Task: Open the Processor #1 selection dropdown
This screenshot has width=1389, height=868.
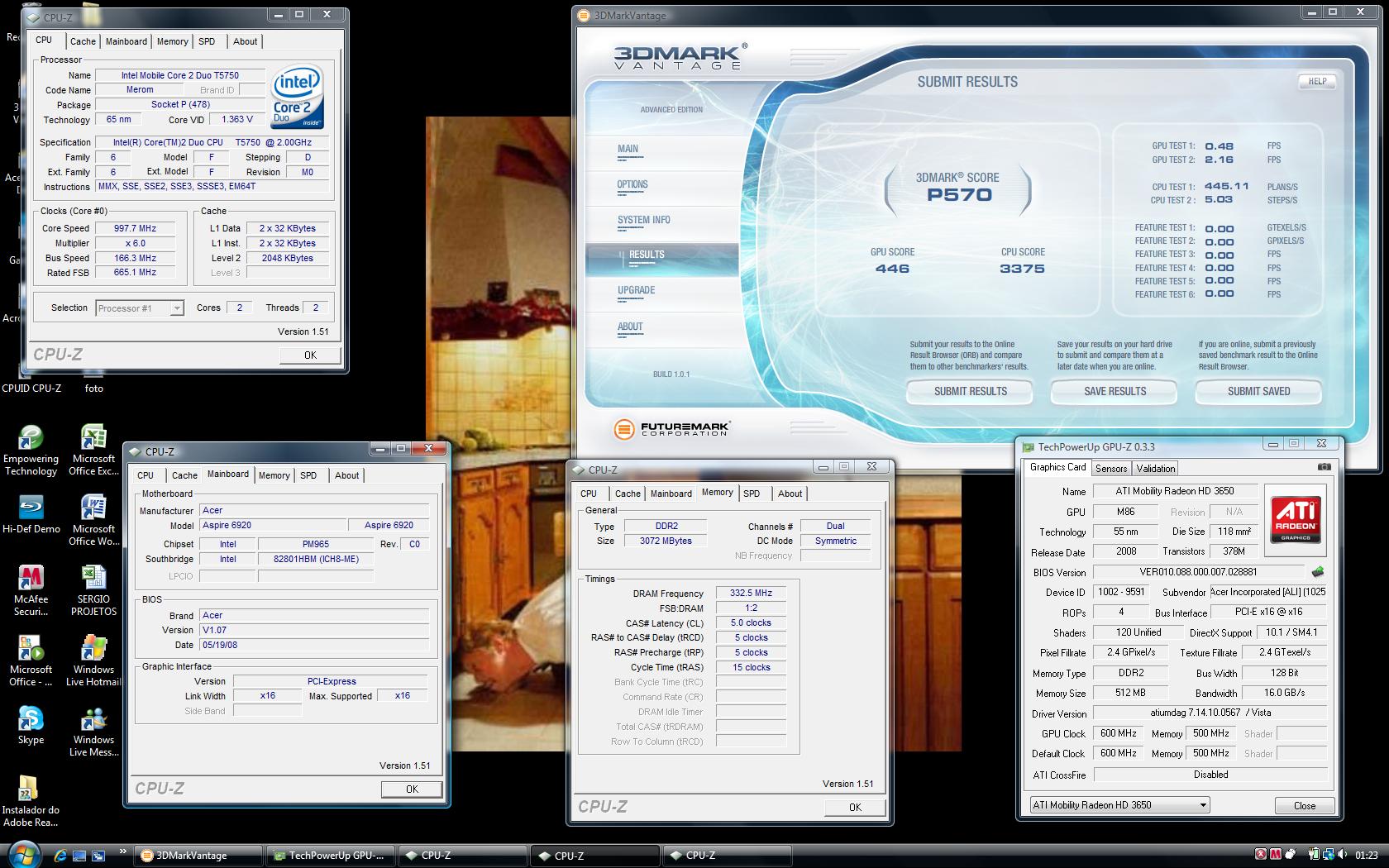Action: [x=139, y=308]
